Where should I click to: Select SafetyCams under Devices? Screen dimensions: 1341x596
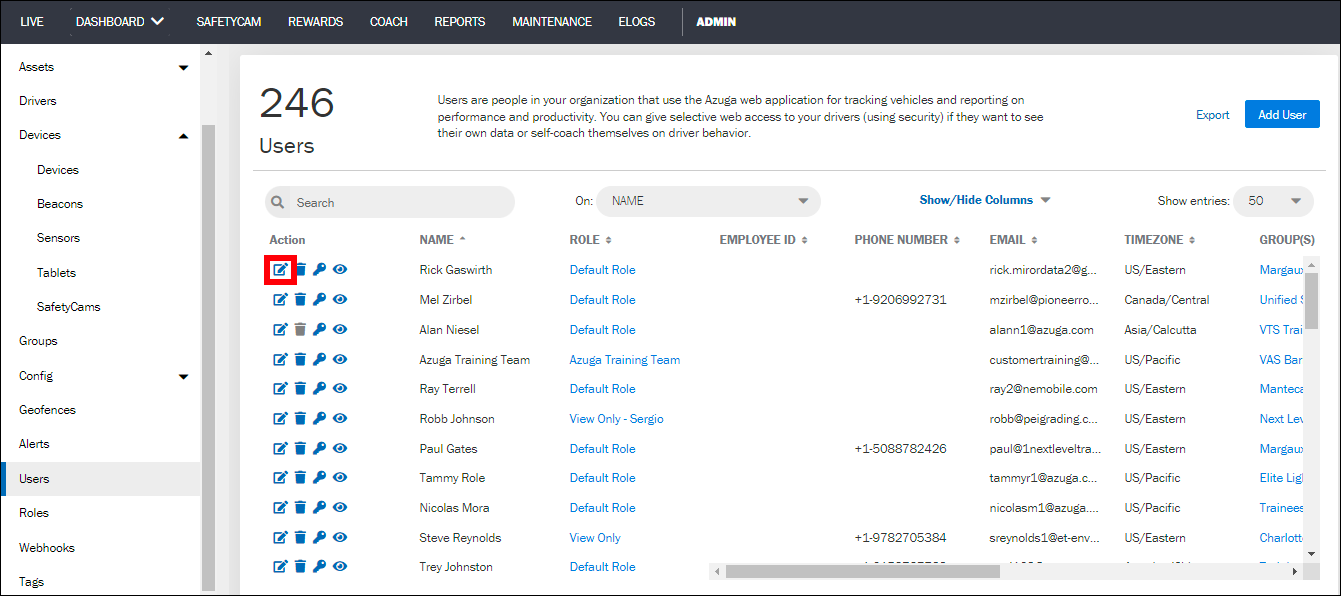coord(69,307)
